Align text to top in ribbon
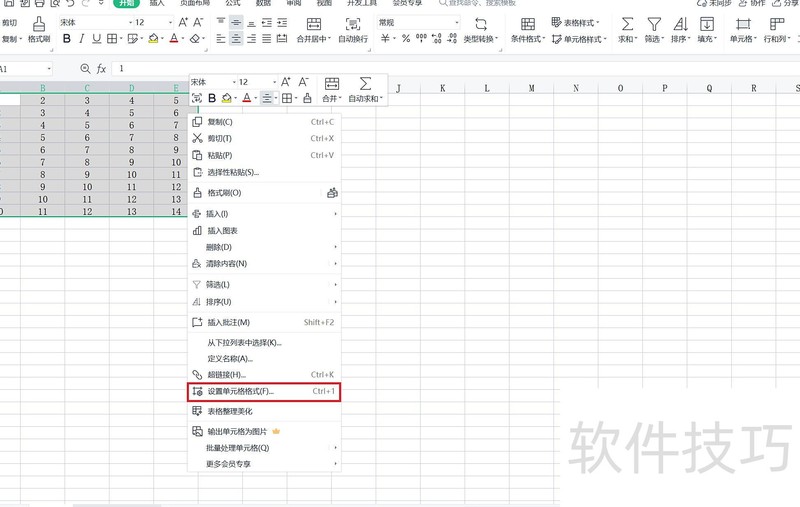 pos(221,22)
